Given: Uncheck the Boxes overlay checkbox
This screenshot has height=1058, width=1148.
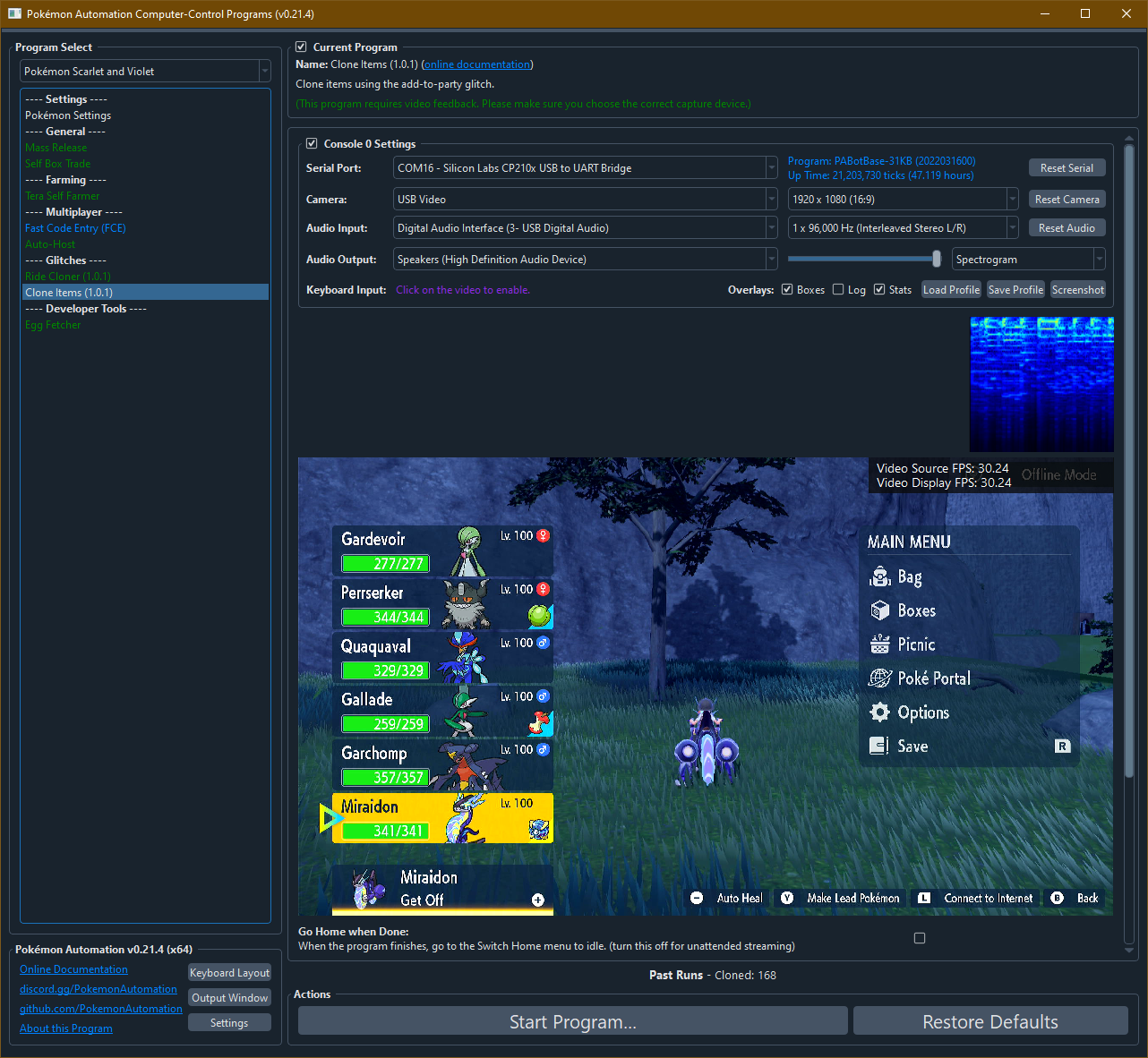Looking at the screenshot, I should tap(787, 290).
